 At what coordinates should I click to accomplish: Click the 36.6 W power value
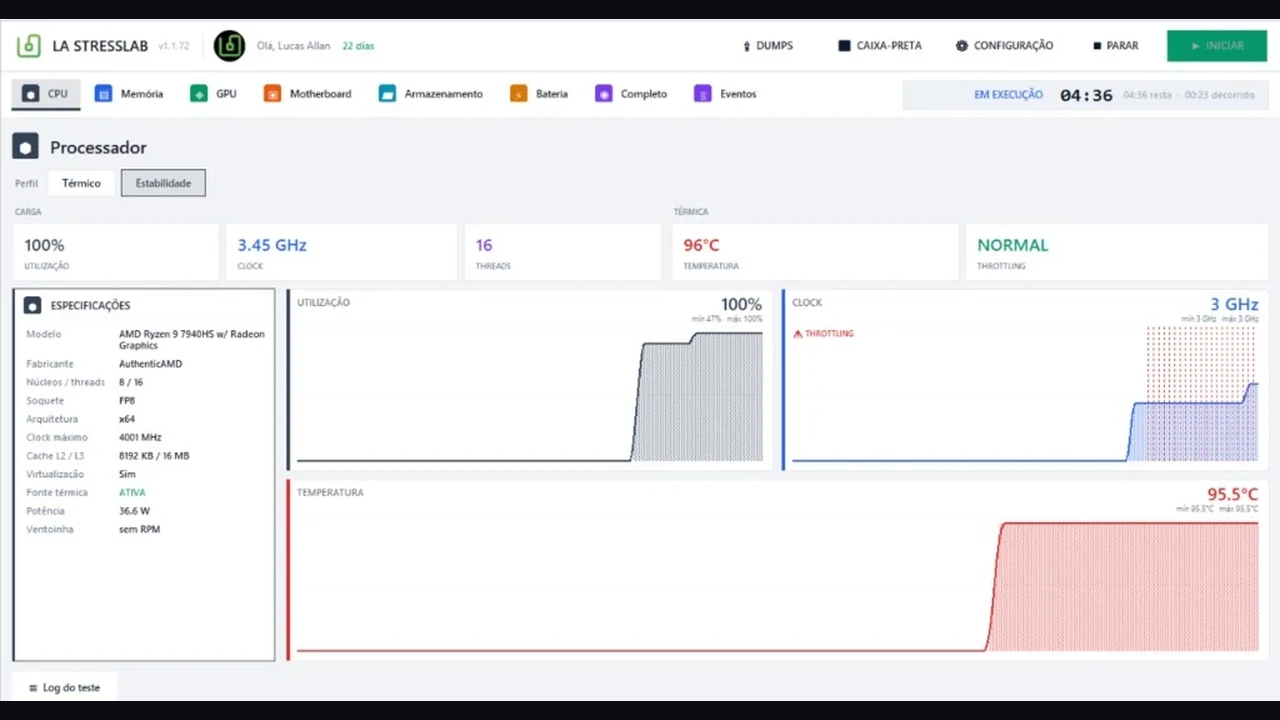point(134,511)
